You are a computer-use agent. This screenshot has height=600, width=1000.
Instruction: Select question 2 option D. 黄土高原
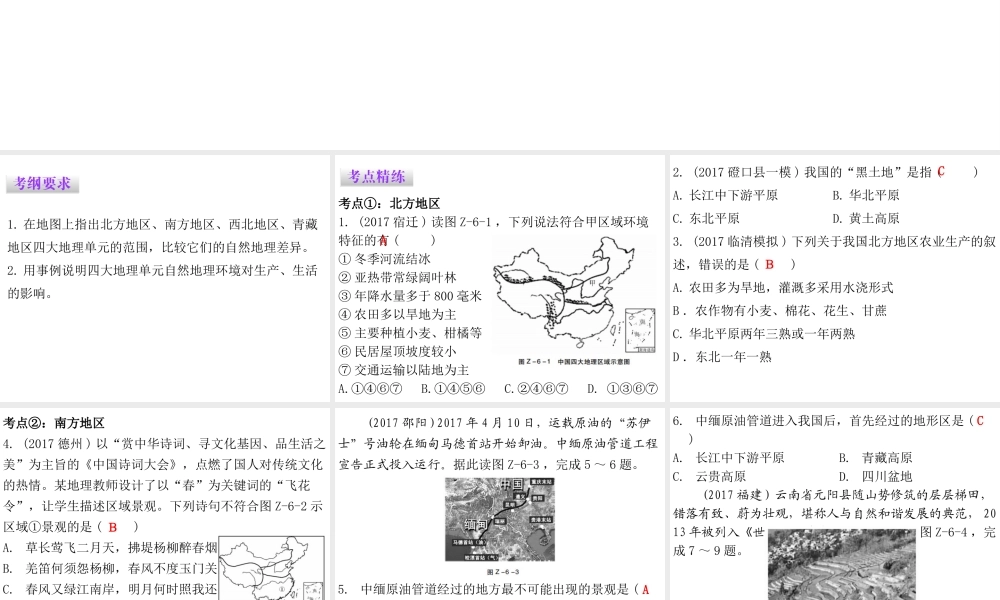point(865,218)
